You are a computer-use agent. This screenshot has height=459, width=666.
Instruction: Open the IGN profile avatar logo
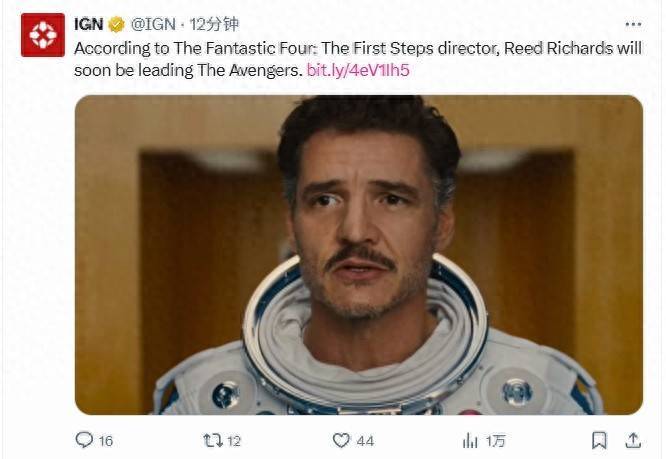(42, 35)
